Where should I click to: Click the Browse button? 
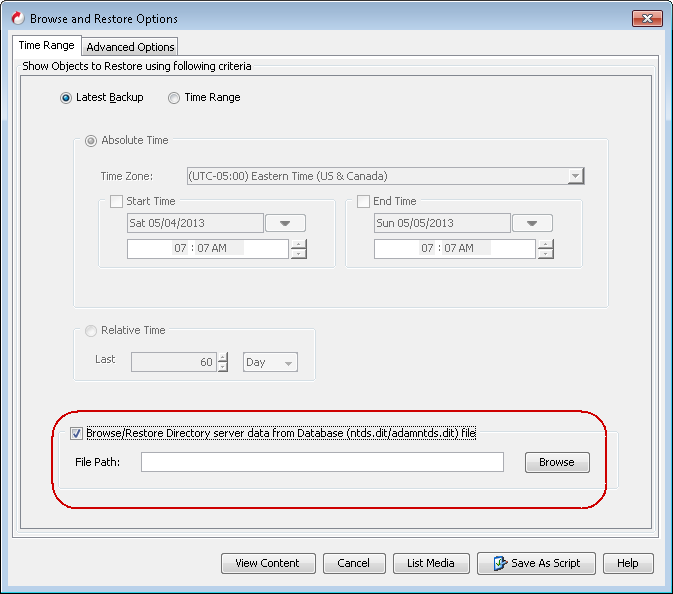[x=556, y=462]
